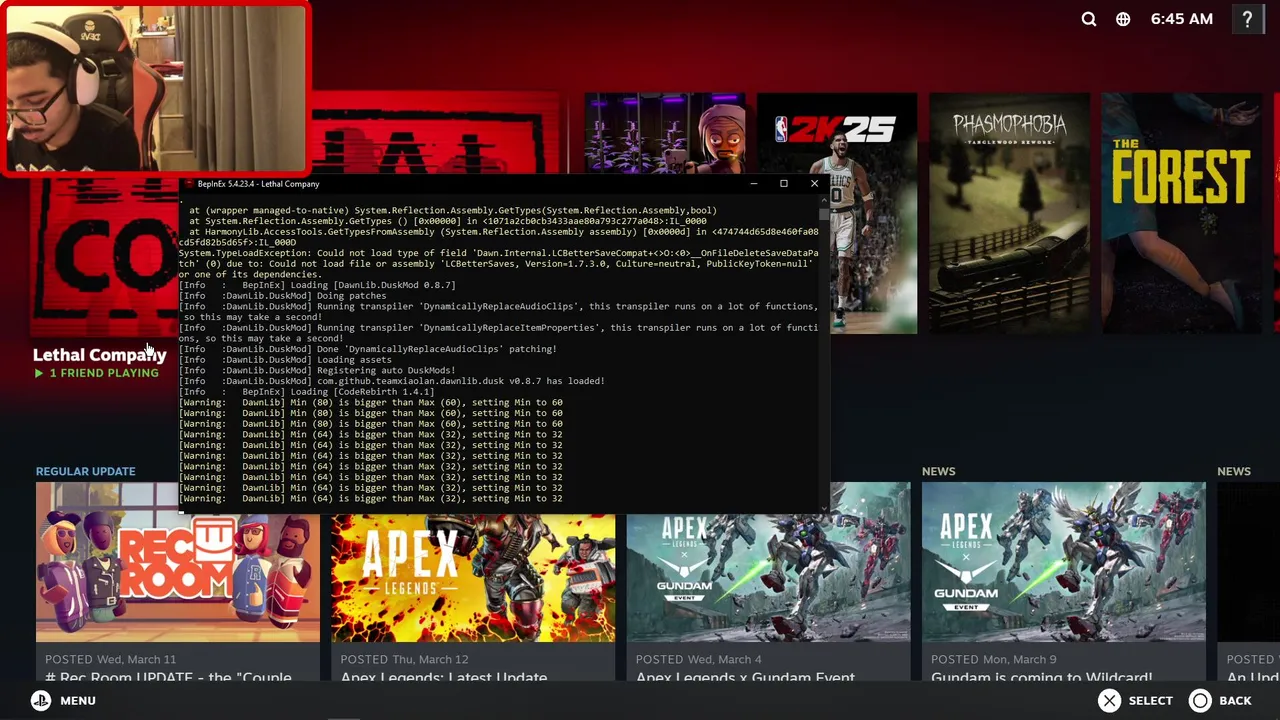The image size is (1280, 720).
Task: Click the REGULAR UPDATE category label
Action: 85,471
